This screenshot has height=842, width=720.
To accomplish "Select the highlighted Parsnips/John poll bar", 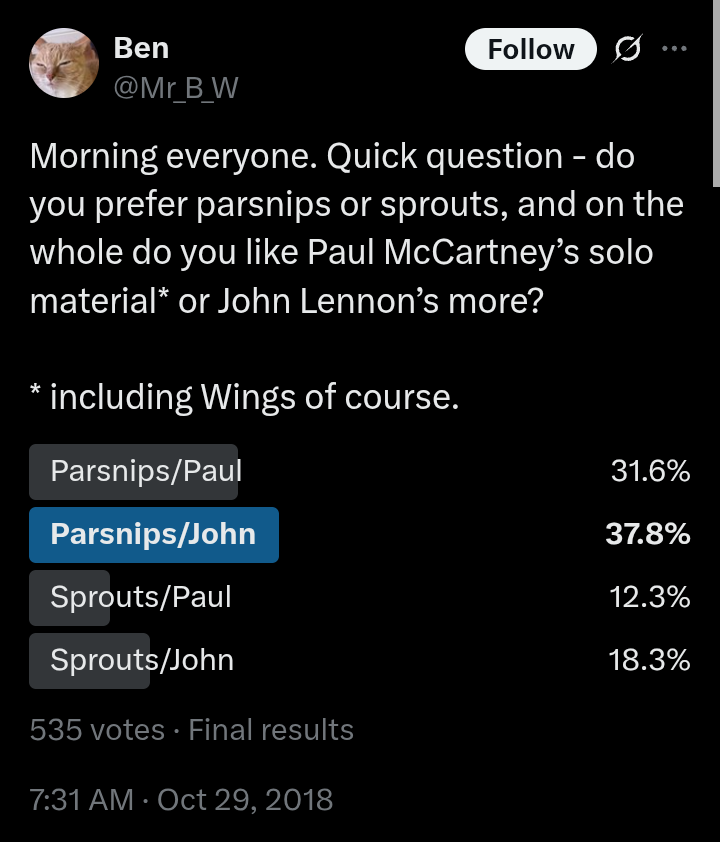I will pos(153,534).
